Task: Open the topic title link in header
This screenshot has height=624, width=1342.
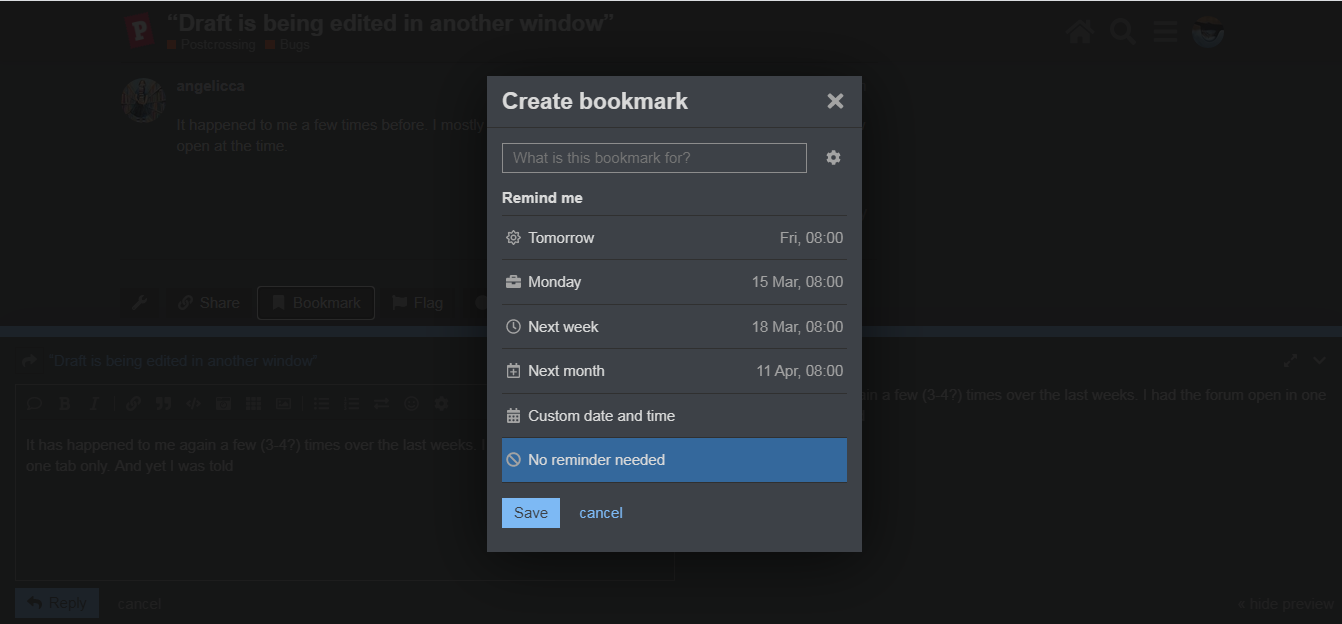Action: tap(390, 22)
